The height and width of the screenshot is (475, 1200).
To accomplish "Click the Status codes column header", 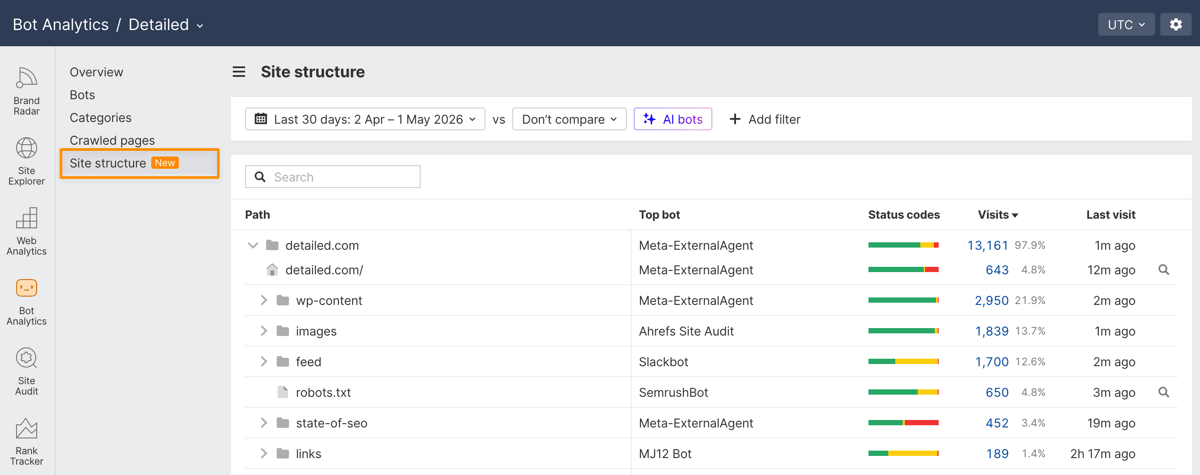I will (x=904, y=215).
